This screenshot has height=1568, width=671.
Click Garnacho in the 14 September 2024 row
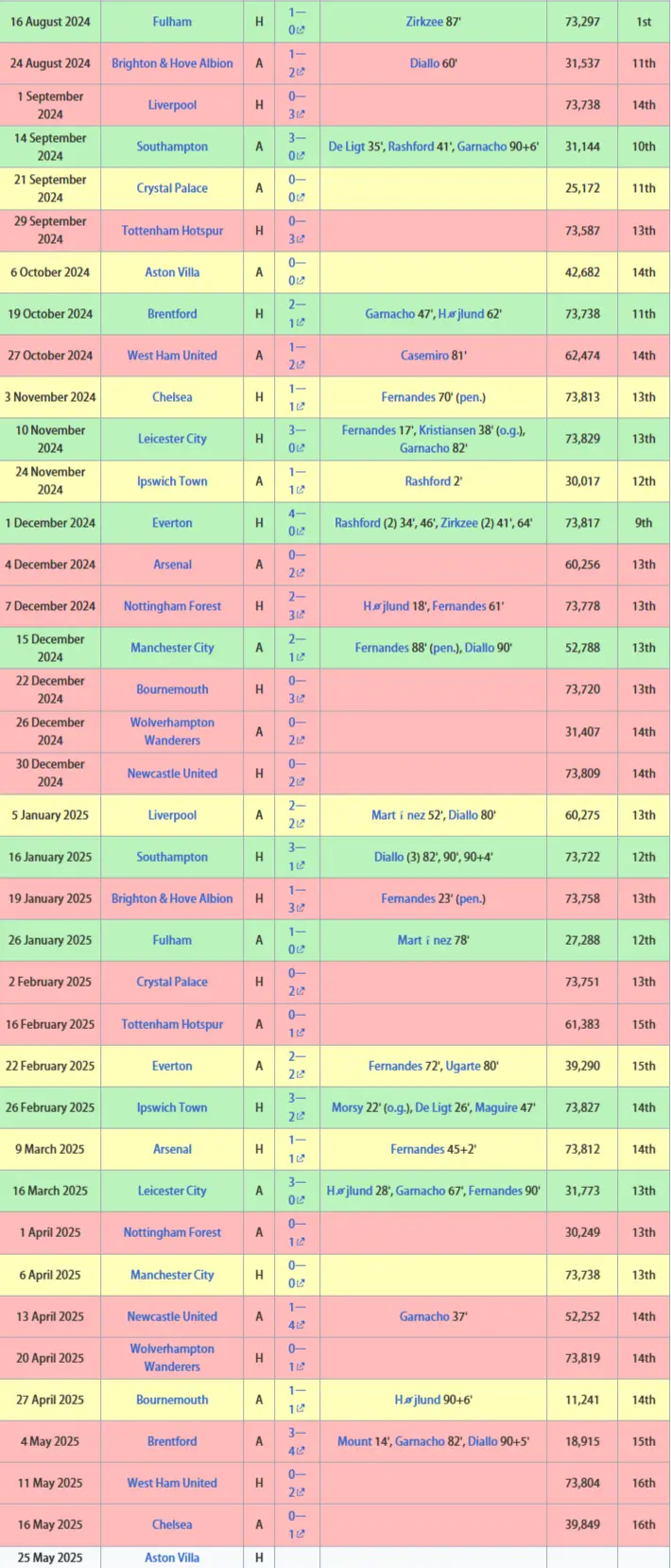(482, 147)
